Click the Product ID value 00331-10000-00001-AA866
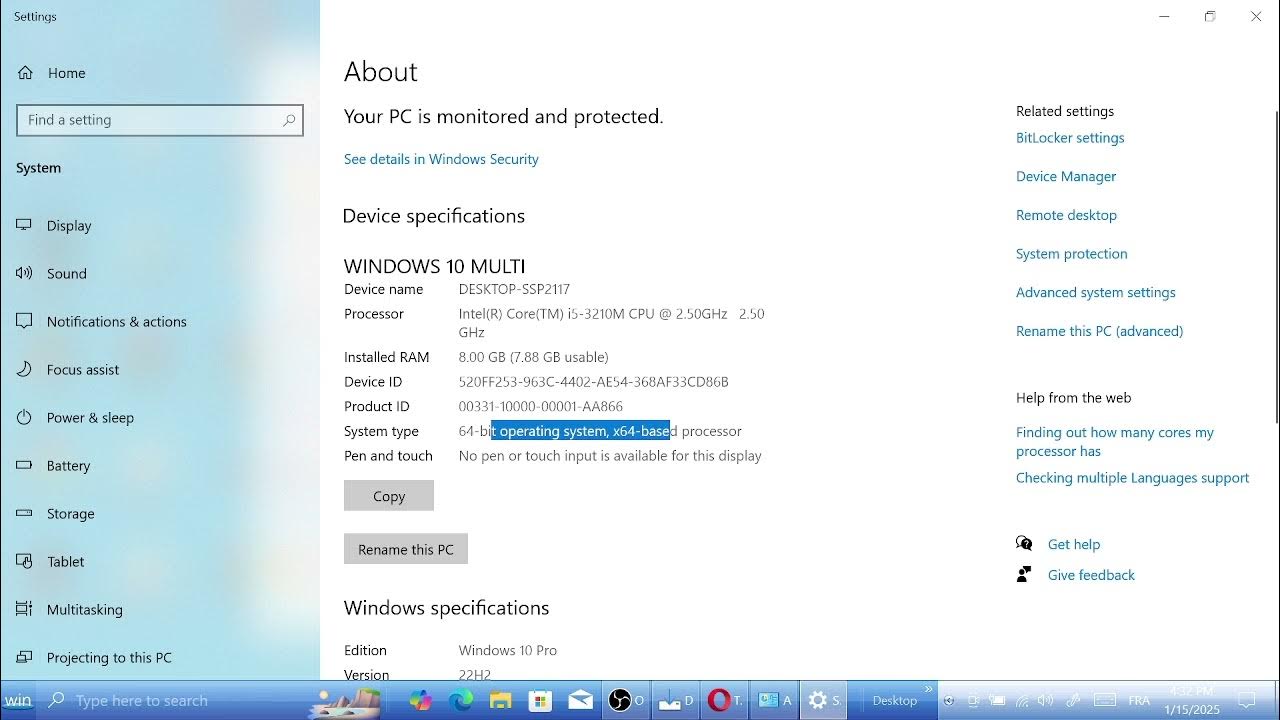 click(541, 407)
